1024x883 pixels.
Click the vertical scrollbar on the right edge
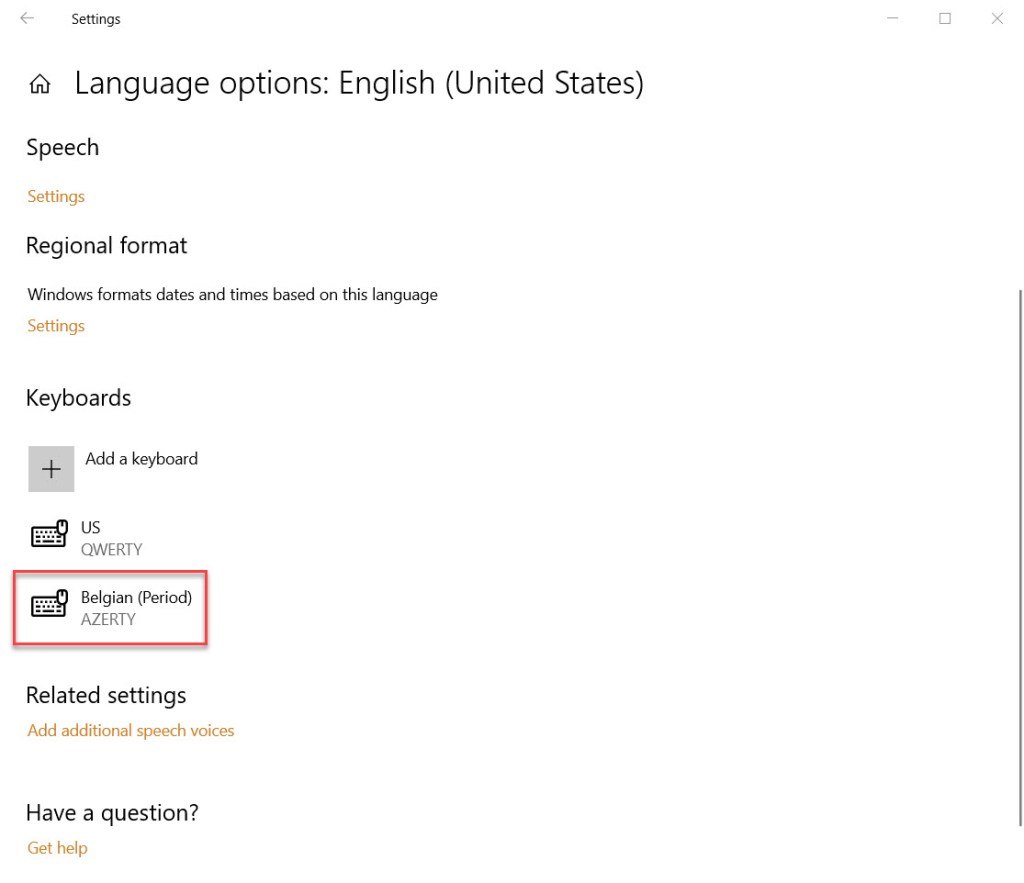(1019, 560)
